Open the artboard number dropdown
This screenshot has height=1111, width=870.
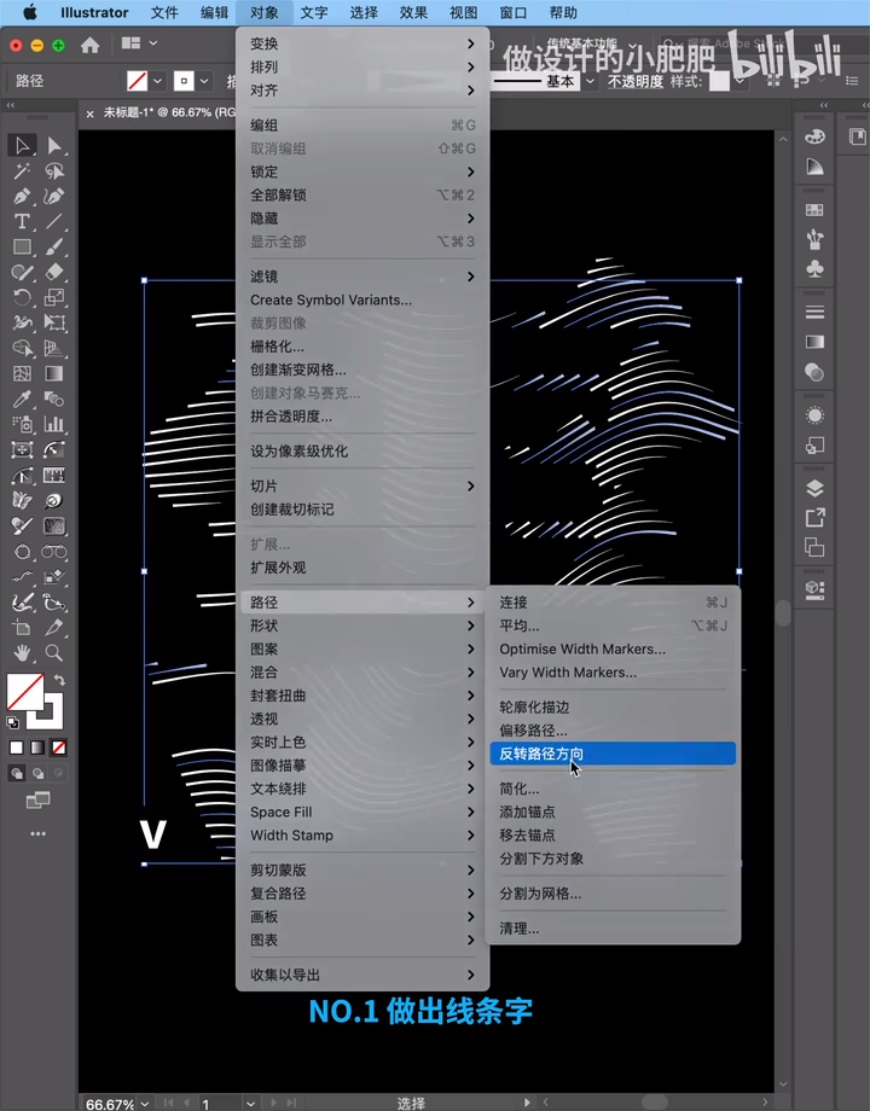coord(251,1103)
